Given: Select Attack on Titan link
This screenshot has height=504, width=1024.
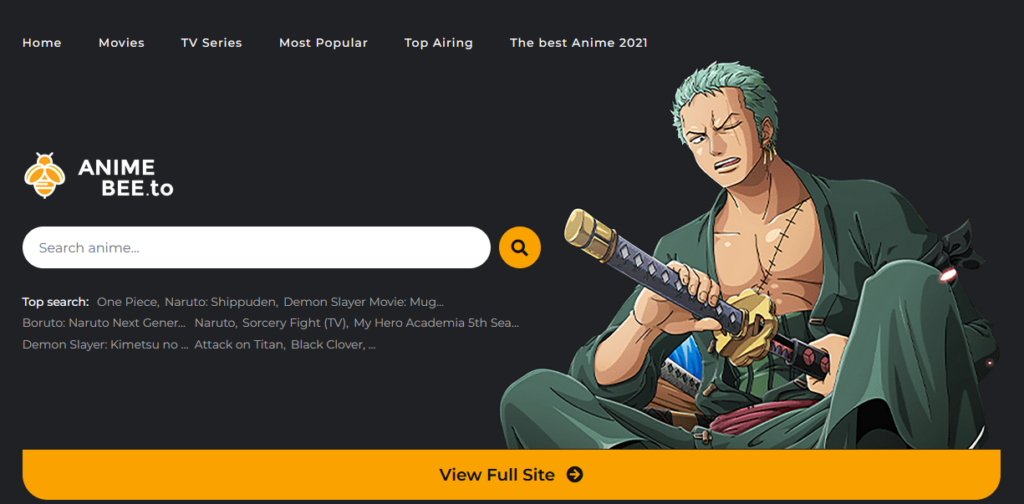Looking at the screenshot, I should [240, 345].
